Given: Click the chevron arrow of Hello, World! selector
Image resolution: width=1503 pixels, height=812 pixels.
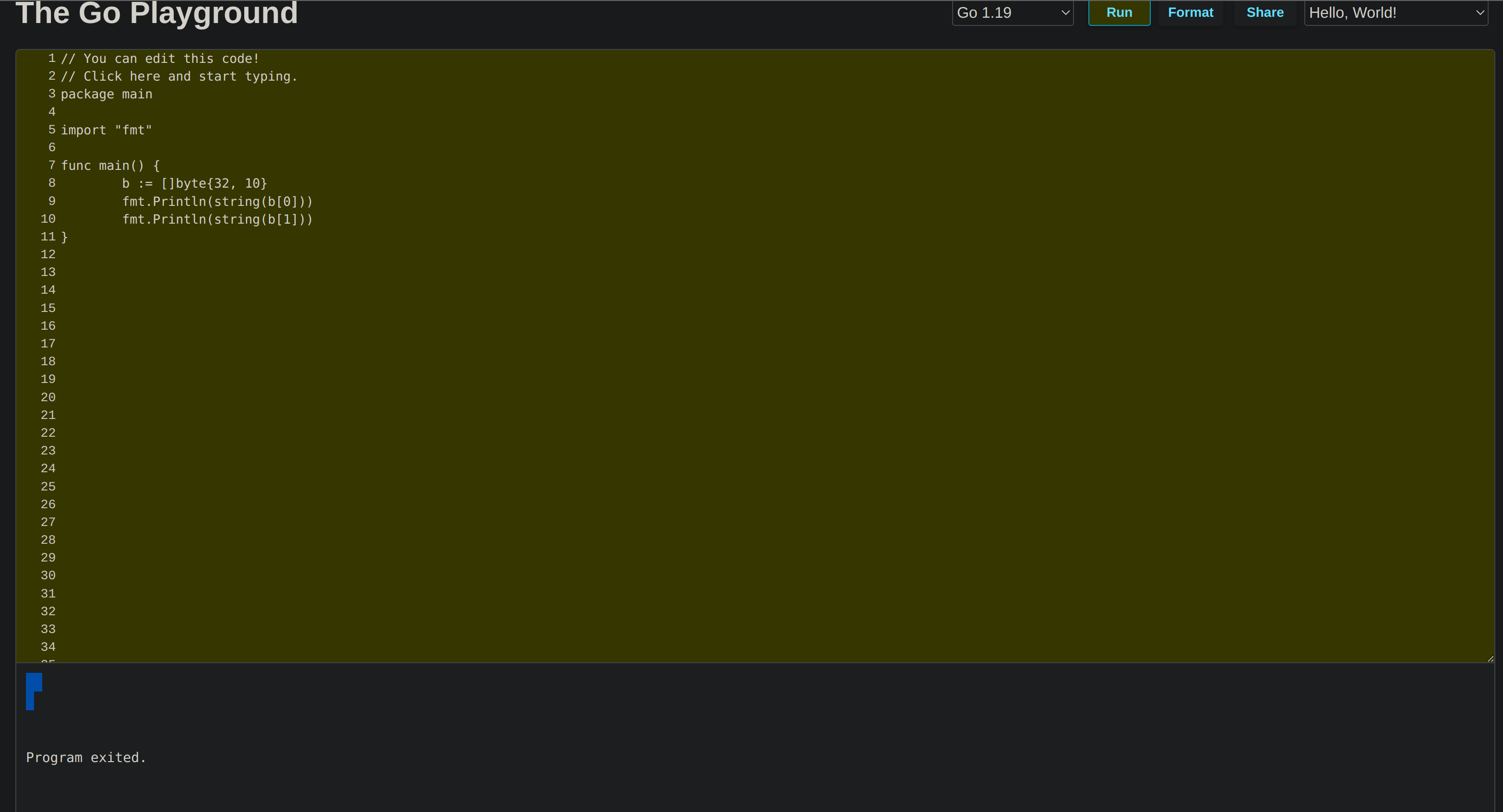Looking at the screenshot, I should pyautogui.click(x=1479, y=13).
